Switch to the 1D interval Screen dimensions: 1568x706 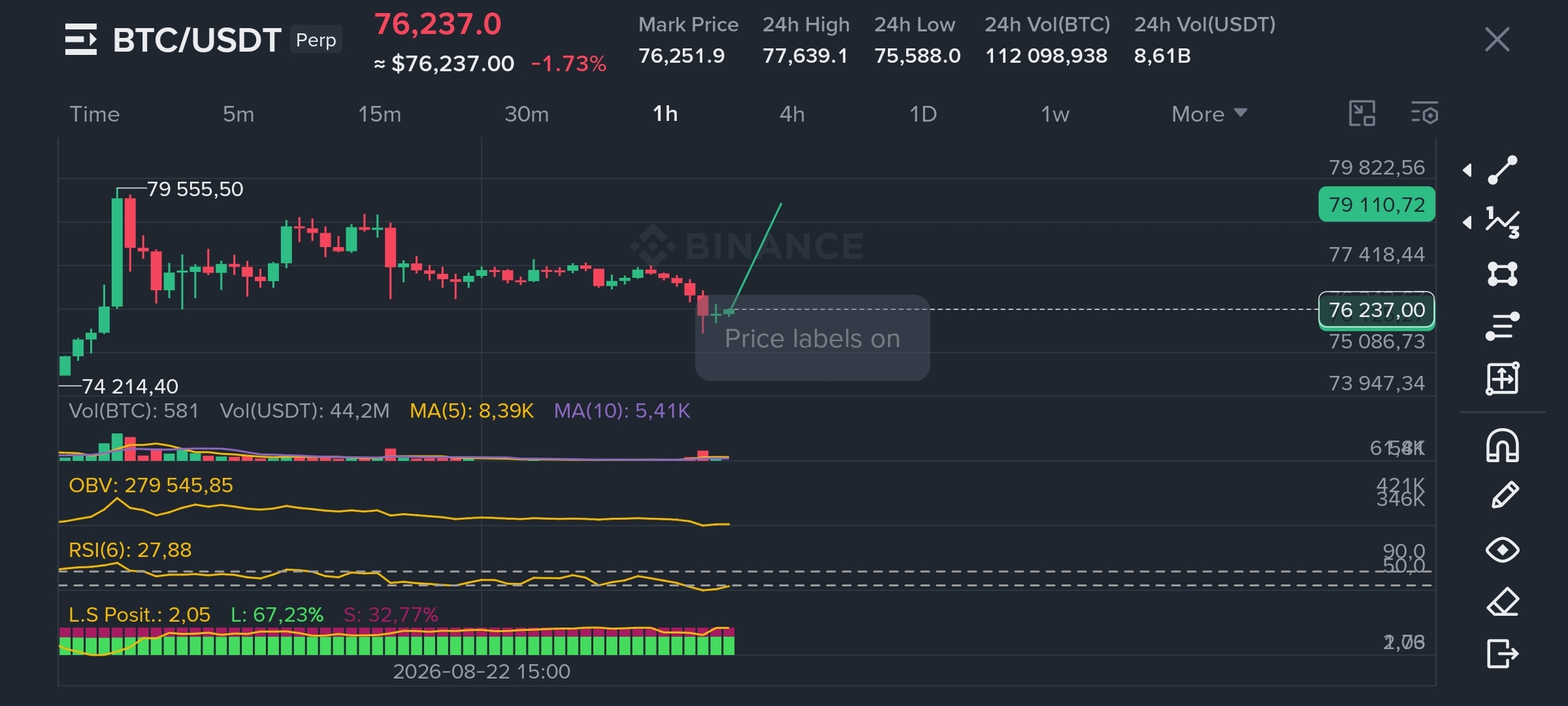click(x=923, y=114)
